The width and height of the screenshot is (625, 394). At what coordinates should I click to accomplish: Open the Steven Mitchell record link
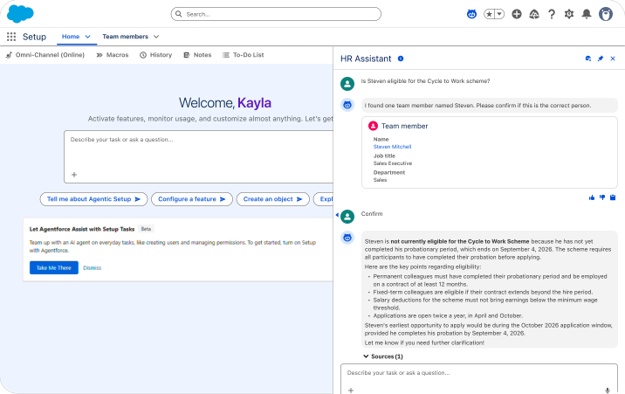[392, 147]
